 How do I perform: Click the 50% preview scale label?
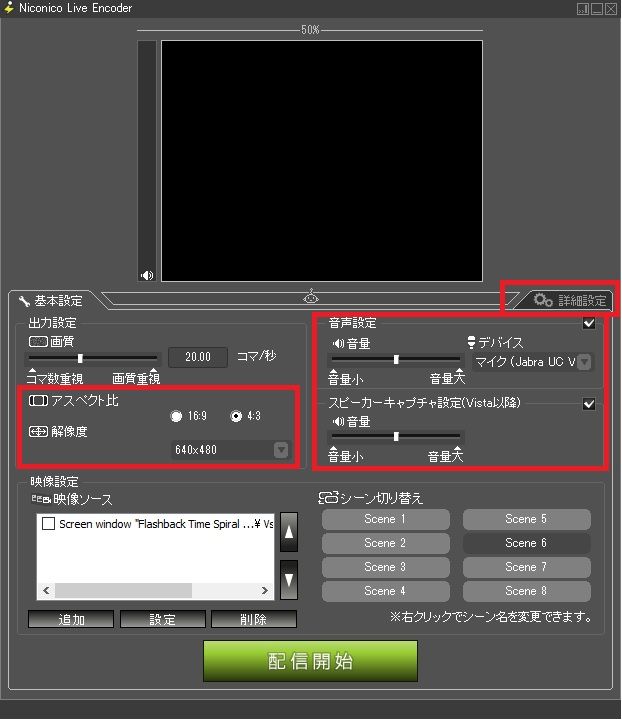310,30
